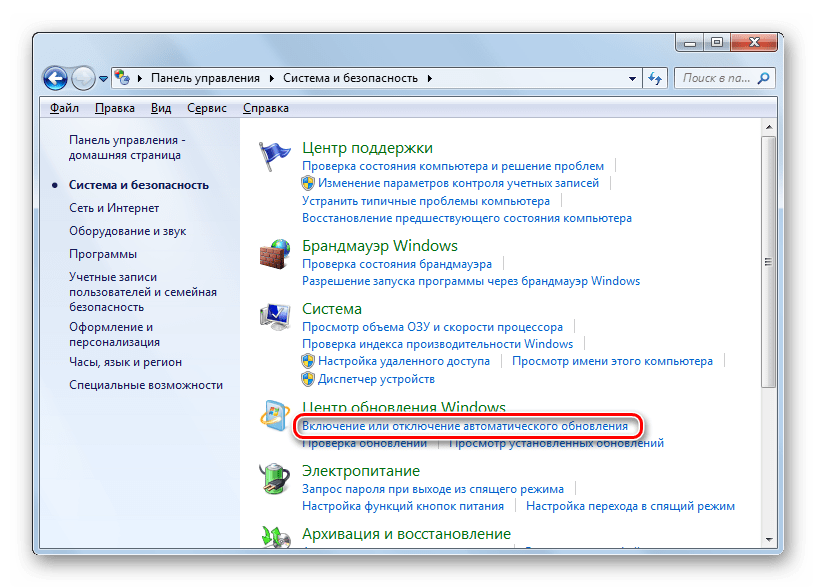The height and width of the screenshot is (588, 817).
Task: Open Учетные записи пользователей и семейная безопасность
Action: 143,292
